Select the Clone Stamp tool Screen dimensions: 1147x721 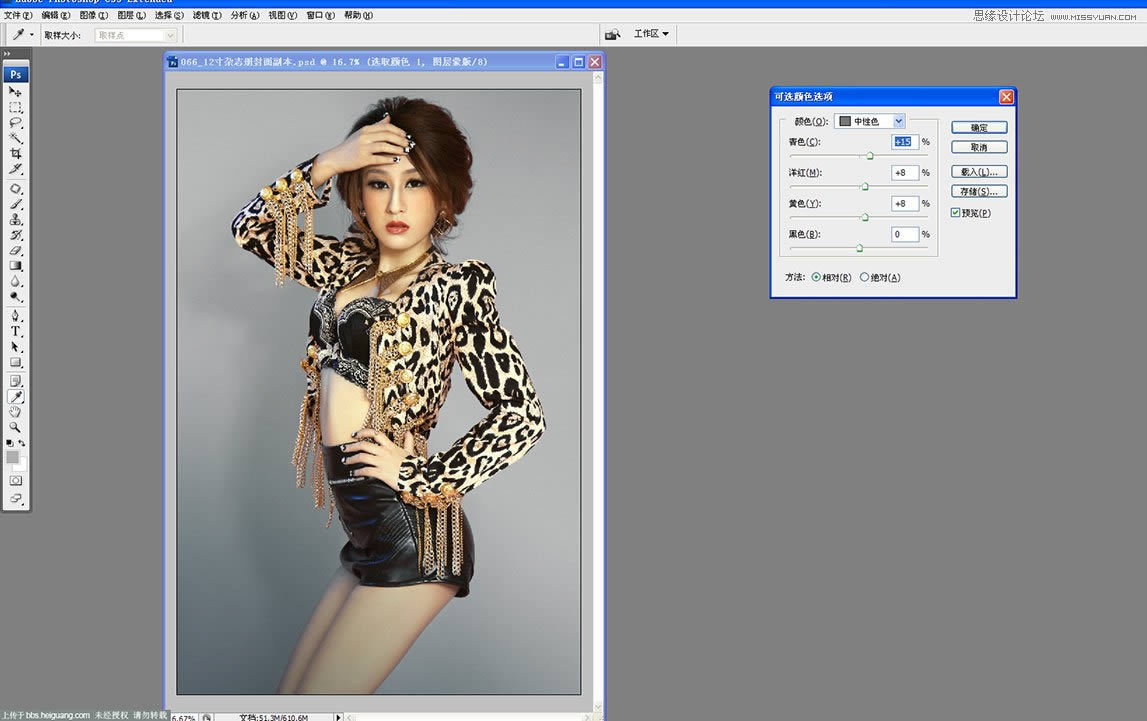click(15, 219)
